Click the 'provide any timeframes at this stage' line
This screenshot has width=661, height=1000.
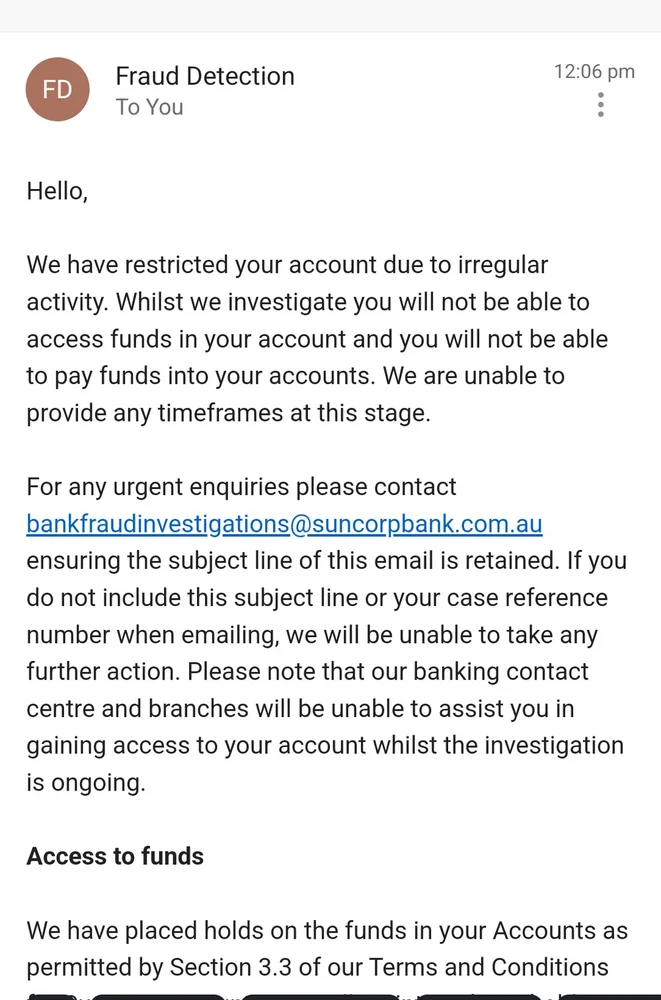[x=228, y=413]
